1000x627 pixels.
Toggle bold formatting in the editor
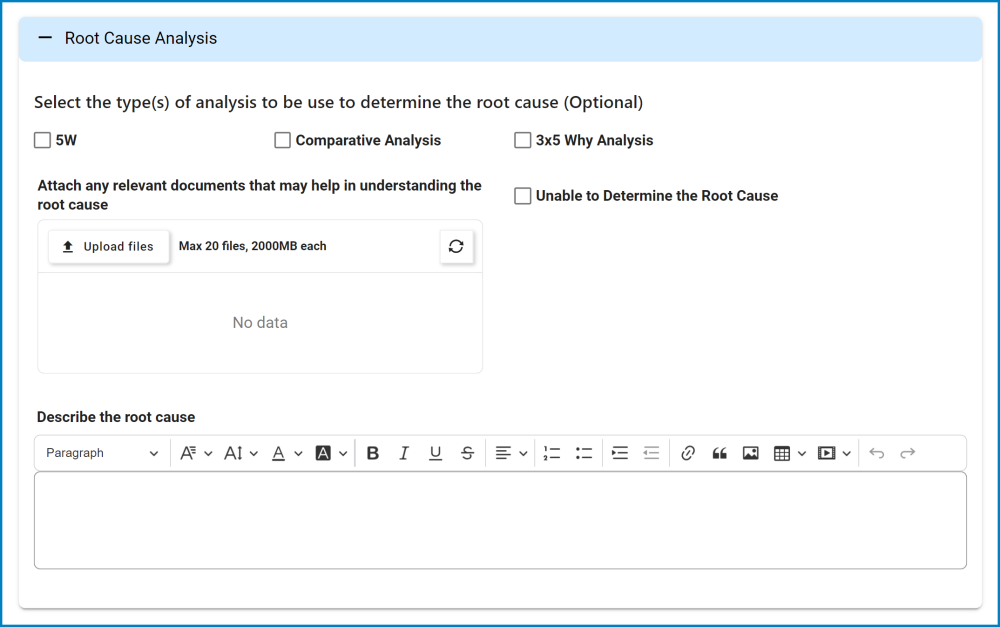pyautogui.click(x=372, y=452)
